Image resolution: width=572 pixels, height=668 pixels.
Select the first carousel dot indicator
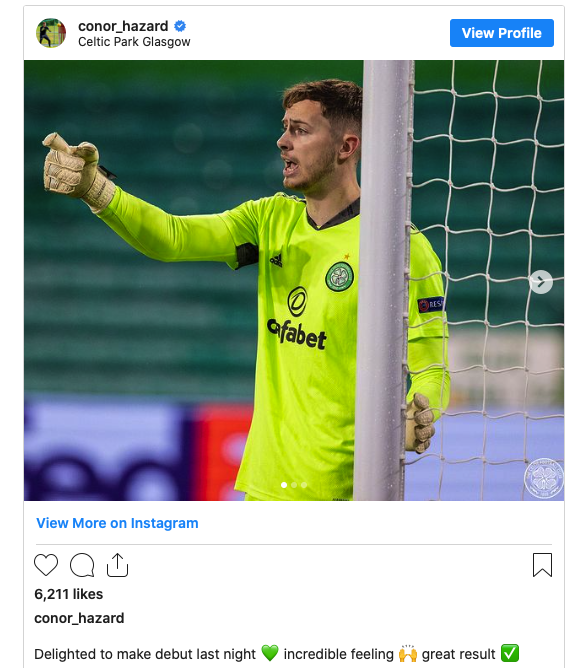pyautogui.click(x=284, y=485)
